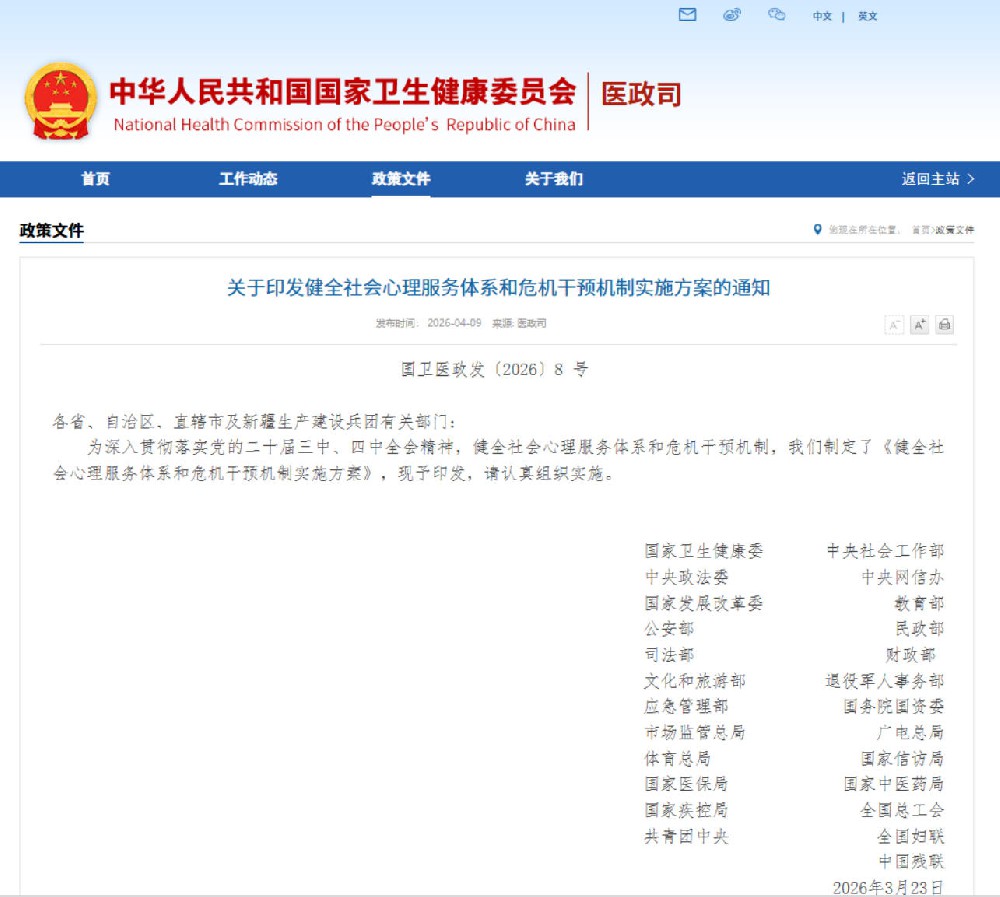This screenshot has height=897, width=1000.
Task: Share the page via WeChat icon
Action: tap(775, 15)
